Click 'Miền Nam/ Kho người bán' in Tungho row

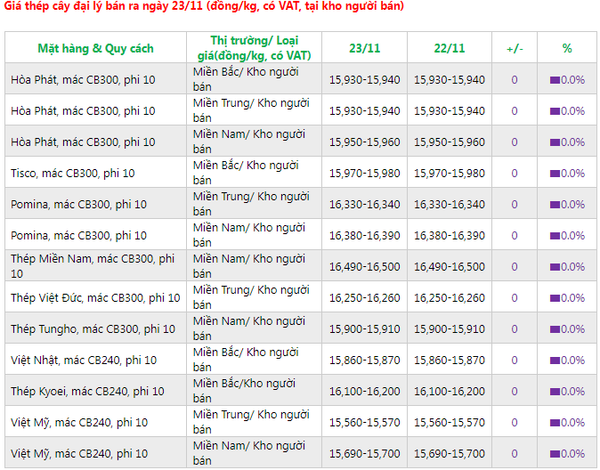click(249, 329)
